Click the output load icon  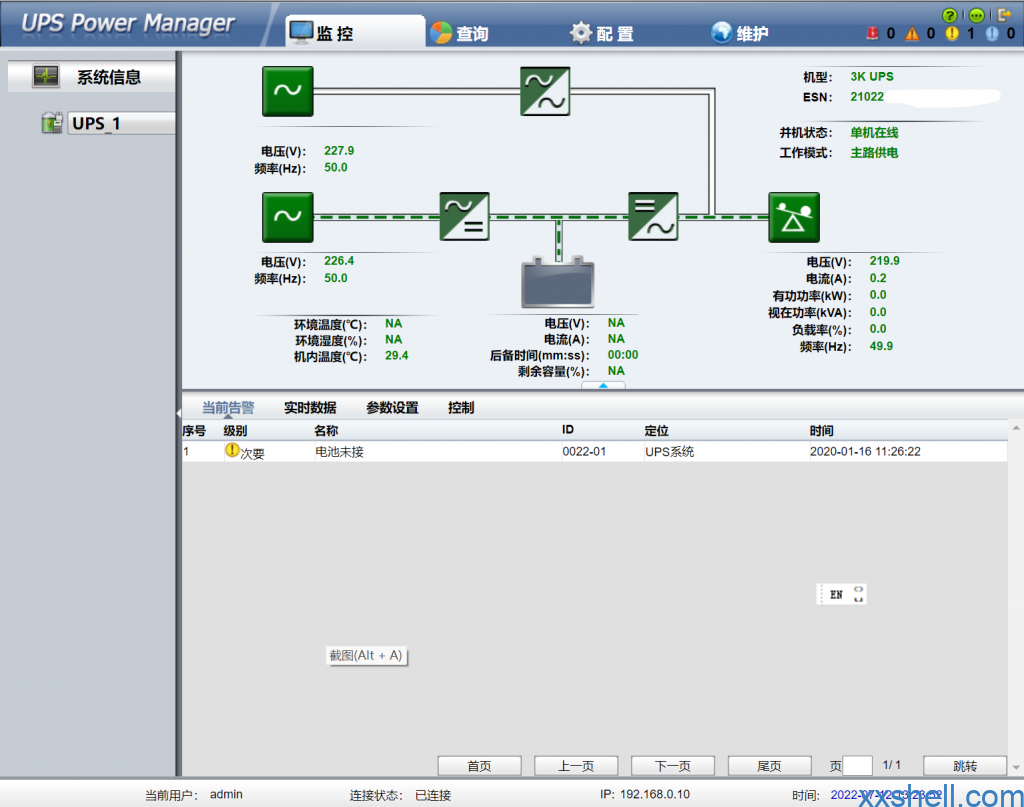[x=794, y=217]
